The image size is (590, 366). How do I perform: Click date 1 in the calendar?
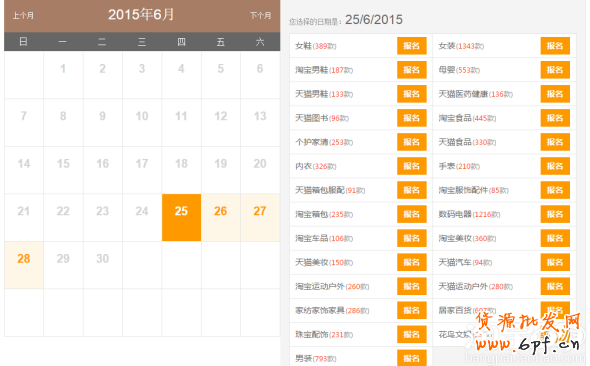point(63,75)
